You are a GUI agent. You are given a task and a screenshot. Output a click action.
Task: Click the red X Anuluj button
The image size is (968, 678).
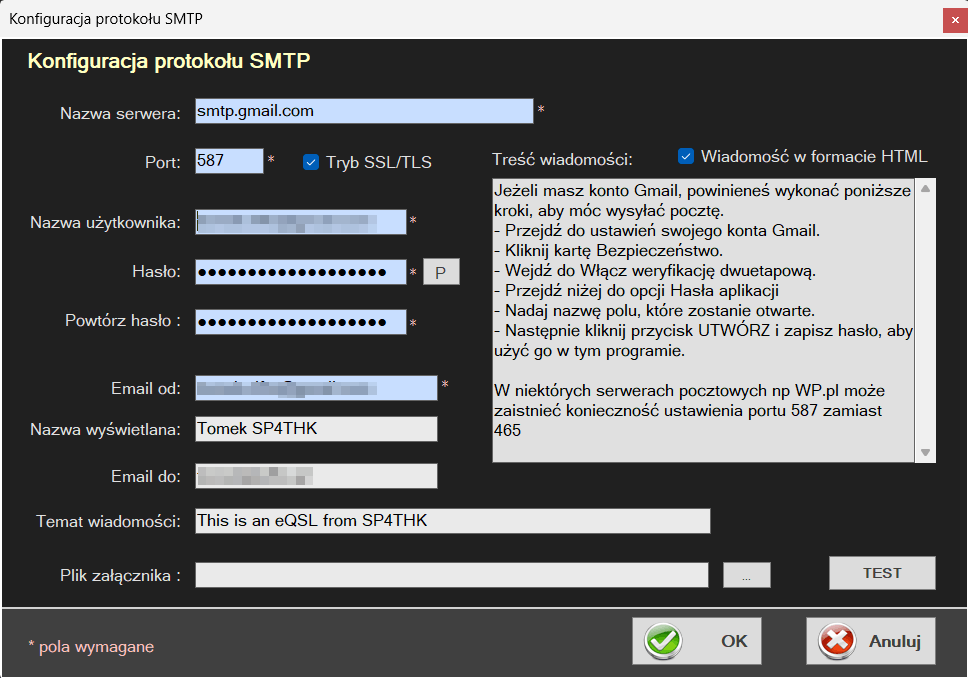870,641
